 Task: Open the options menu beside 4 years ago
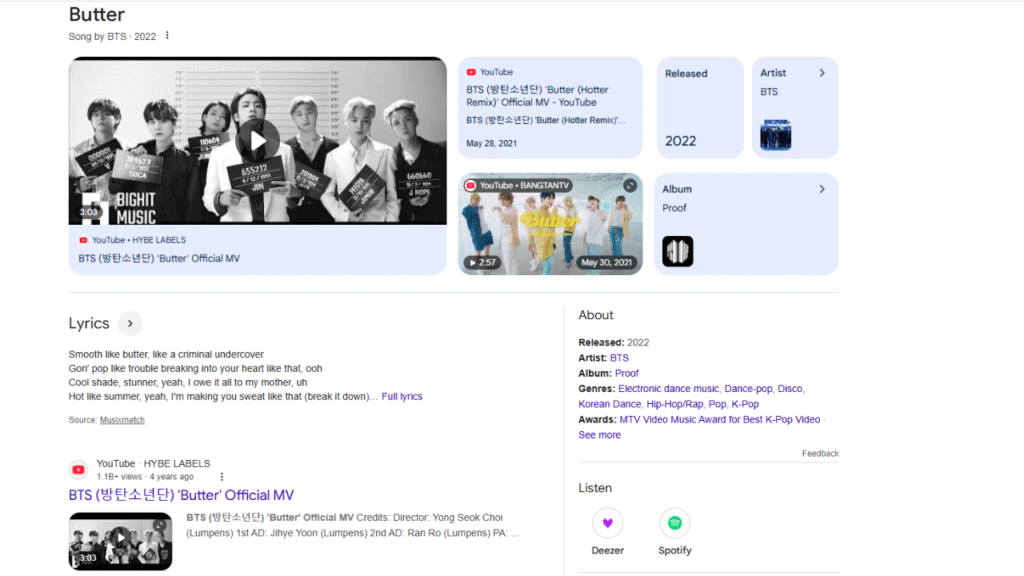221,477
